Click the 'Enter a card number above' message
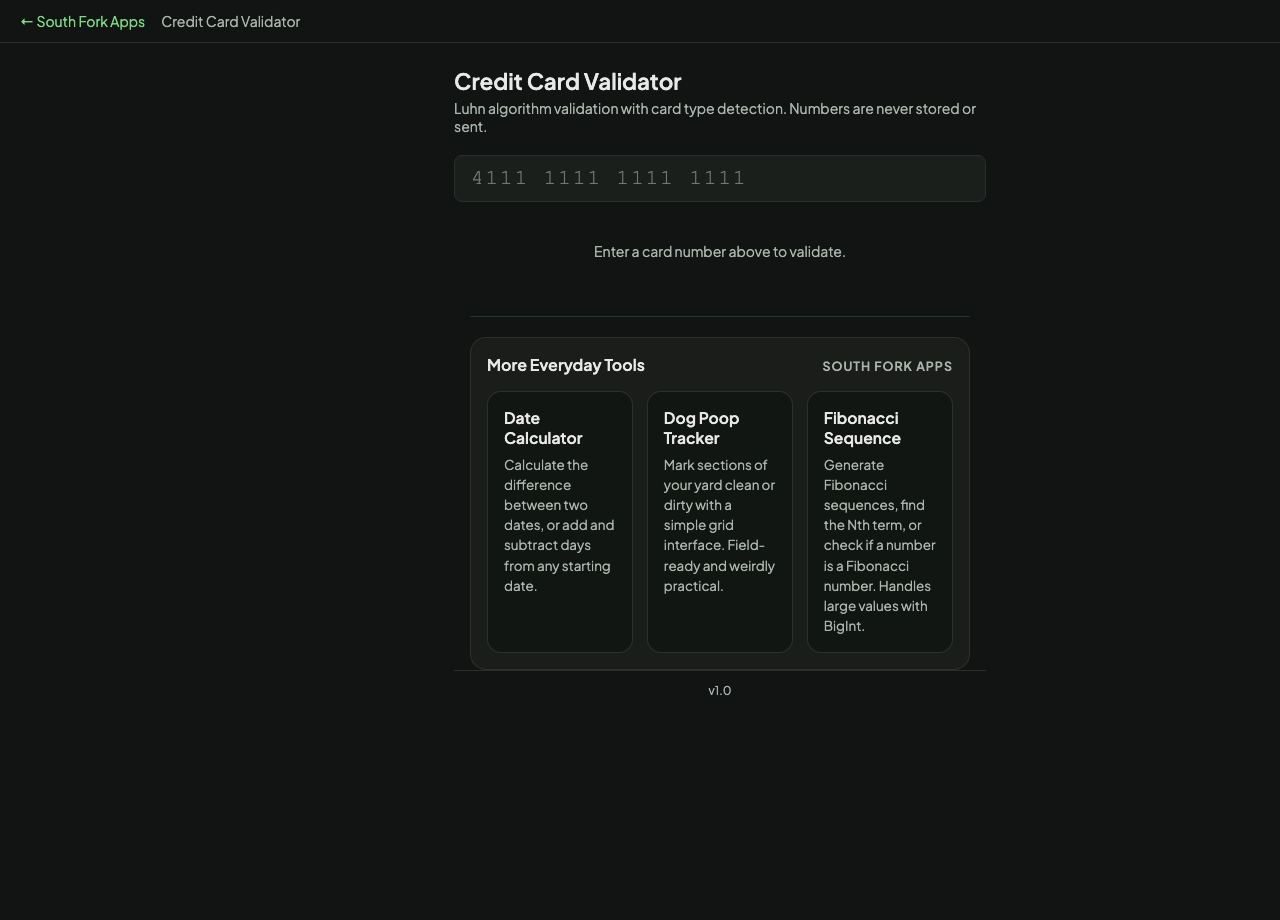The width and height of the screenshot is (1280, 920). 720,252
